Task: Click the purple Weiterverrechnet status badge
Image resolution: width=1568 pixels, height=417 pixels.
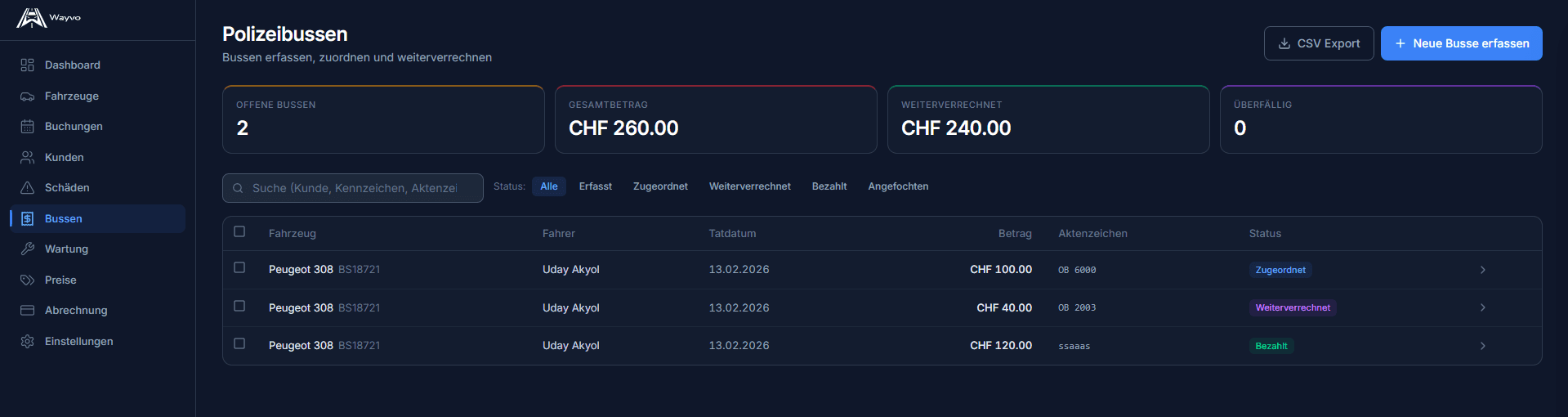Action: point(1292,307)
